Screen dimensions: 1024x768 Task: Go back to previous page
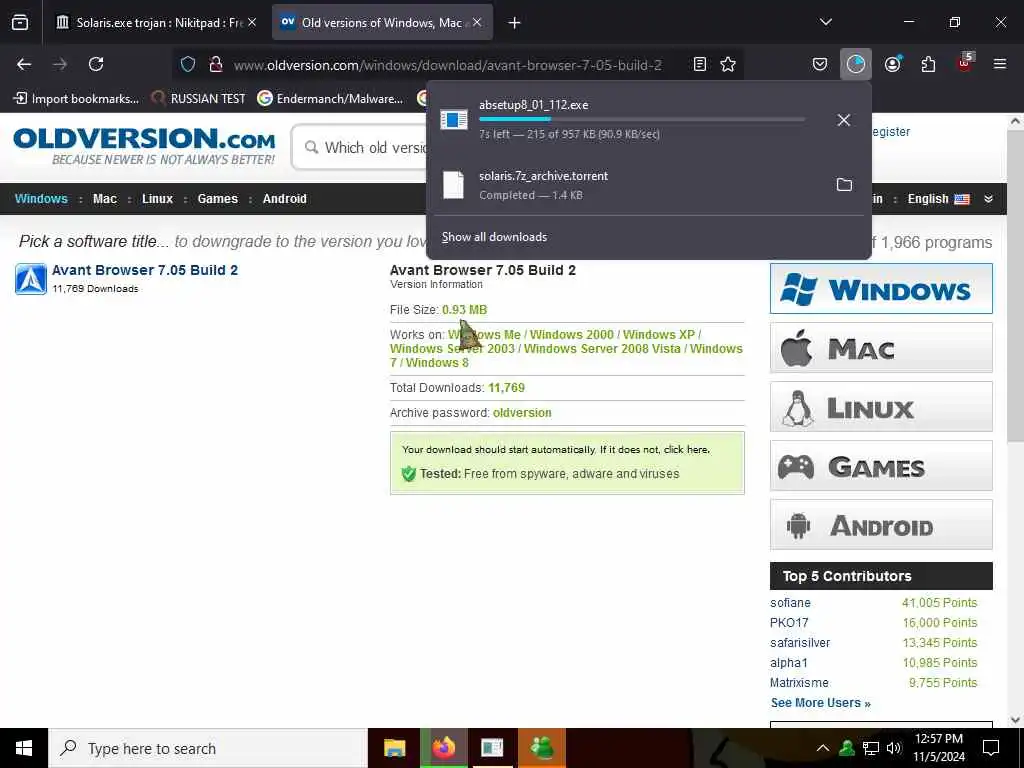[24, 64]
